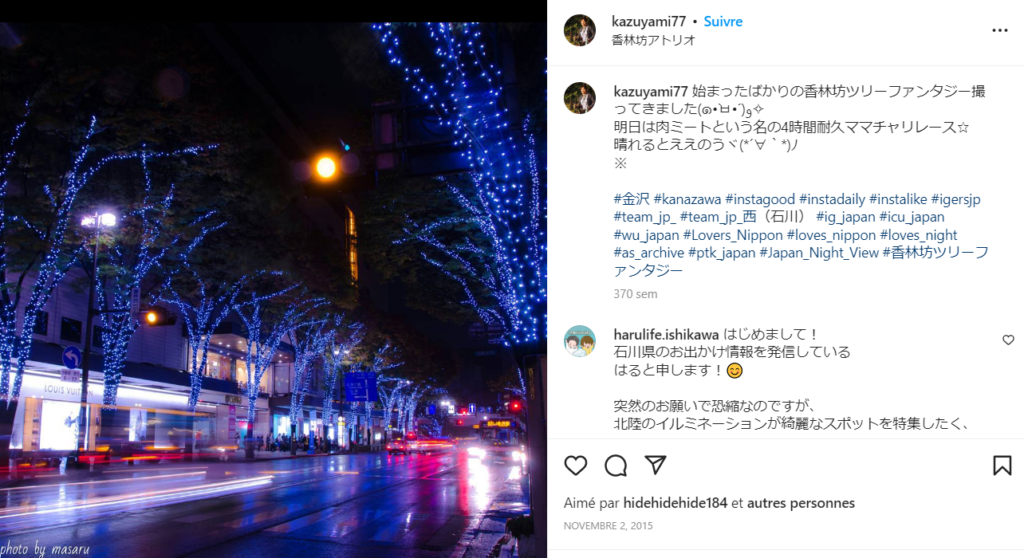Viewport: 1024px width, 558px height.
Task: Click the Suivre follow link
Action: pos(723,22)
